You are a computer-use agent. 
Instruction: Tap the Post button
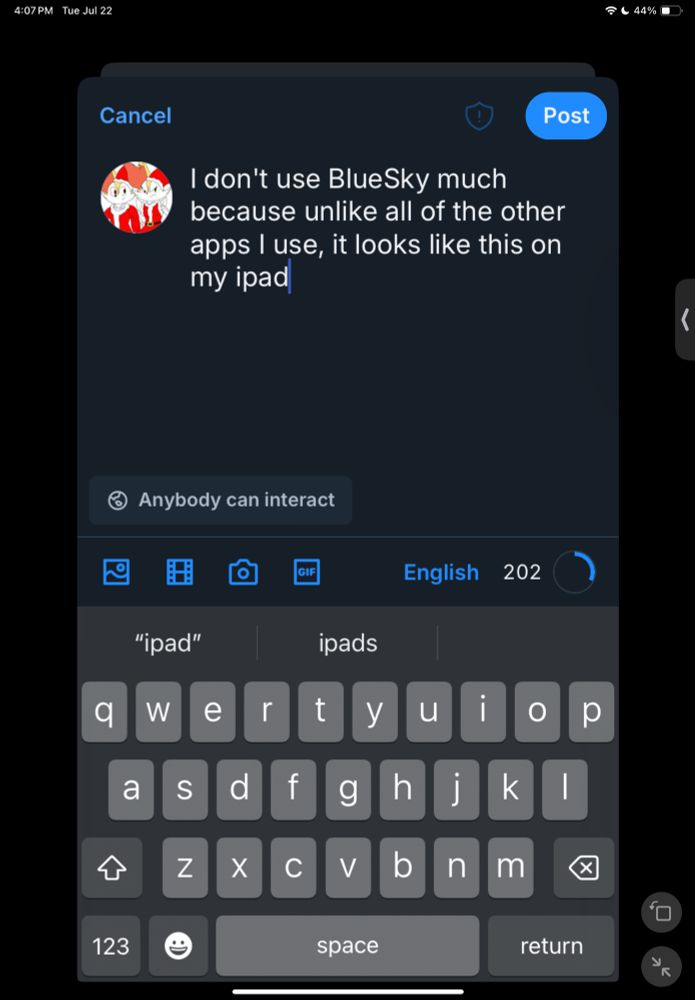click(566, 115)
